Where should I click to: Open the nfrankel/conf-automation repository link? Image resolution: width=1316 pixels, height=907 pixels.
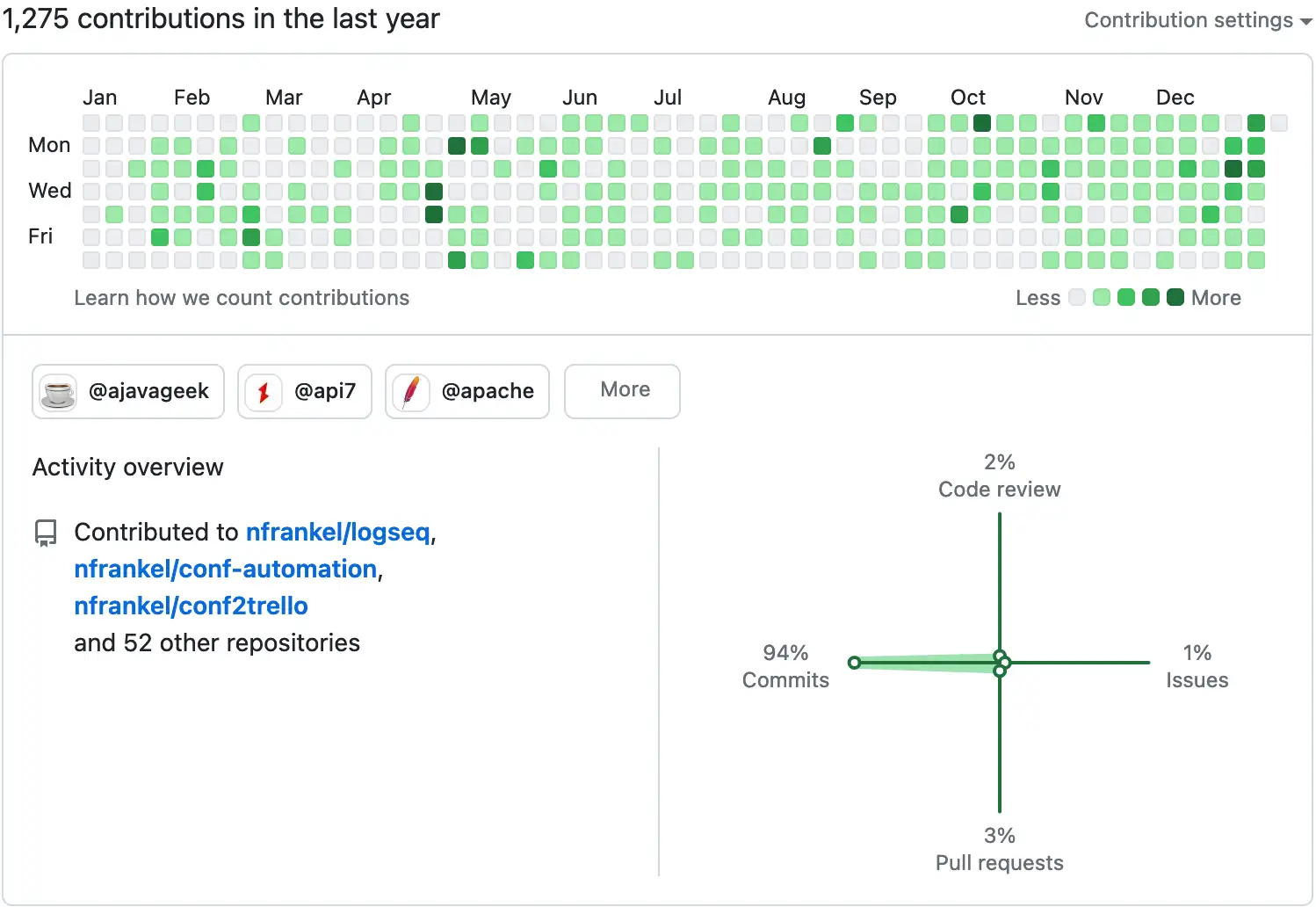point(225,569)
